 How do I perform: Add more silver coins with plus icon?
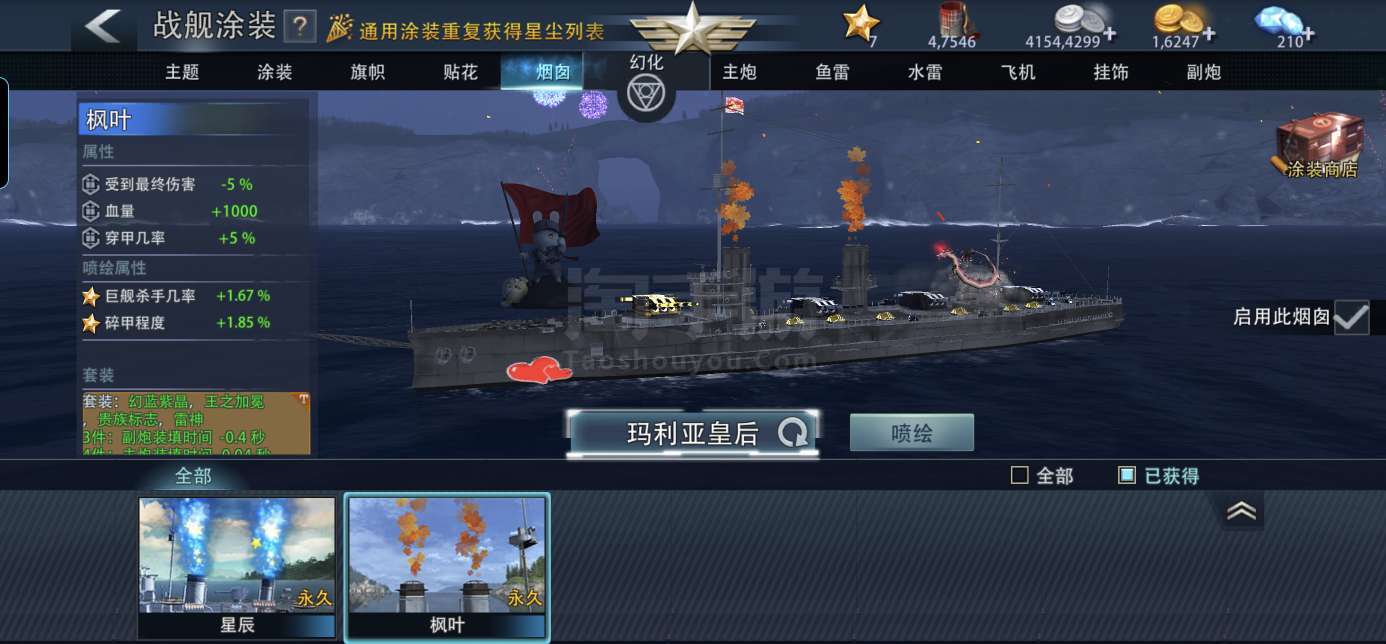(1109, 35)
